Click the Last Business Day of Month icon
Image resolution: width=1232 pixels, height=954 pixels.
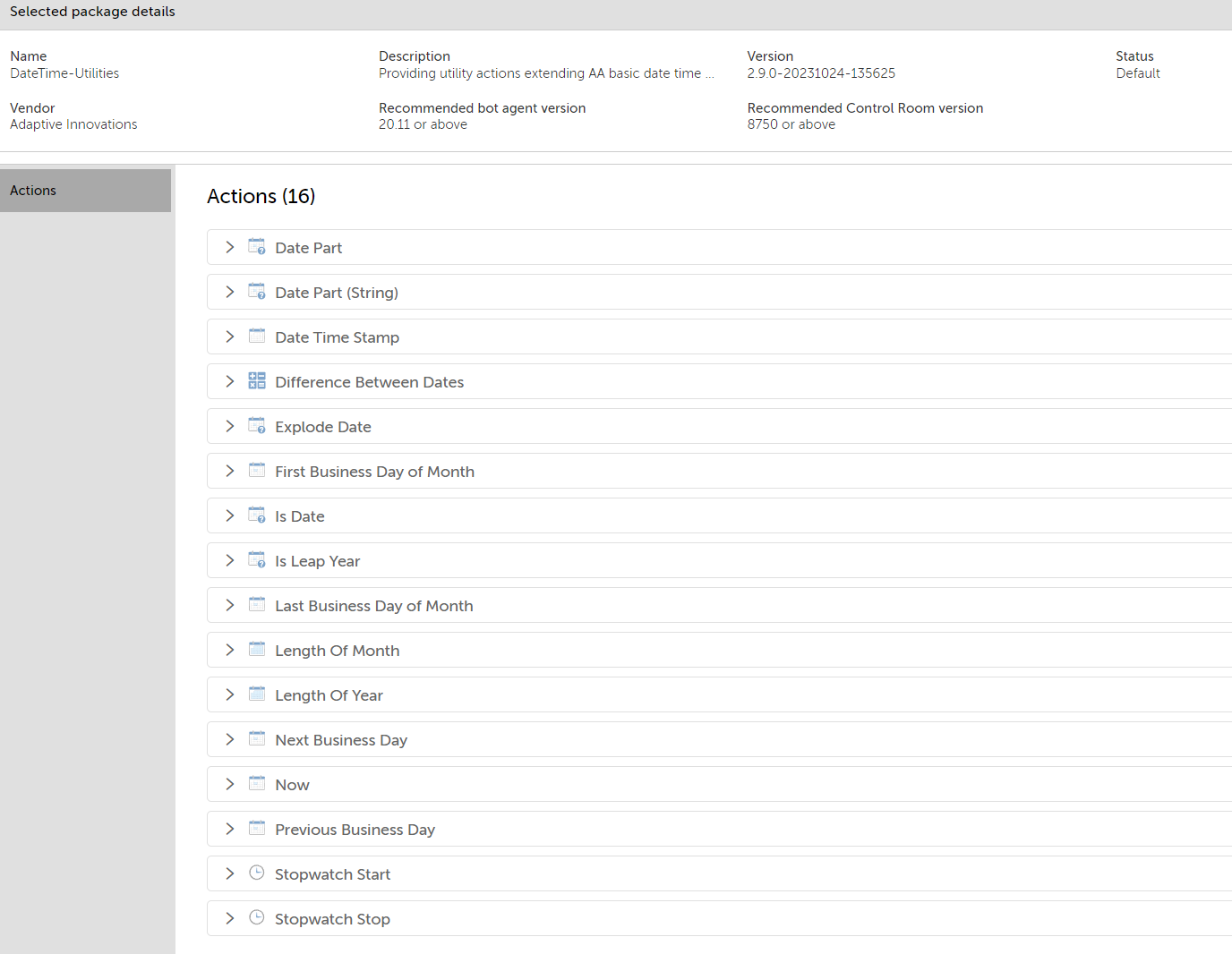257,605
